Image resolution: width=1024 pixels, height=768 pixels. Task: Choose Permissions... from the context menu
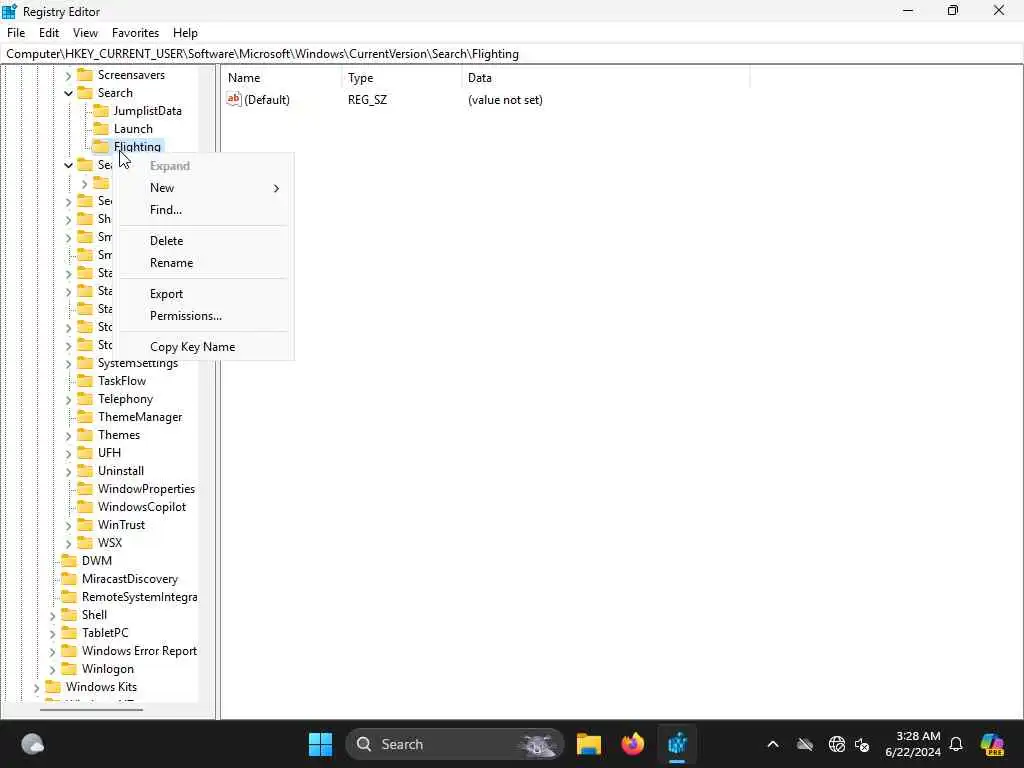204,315
